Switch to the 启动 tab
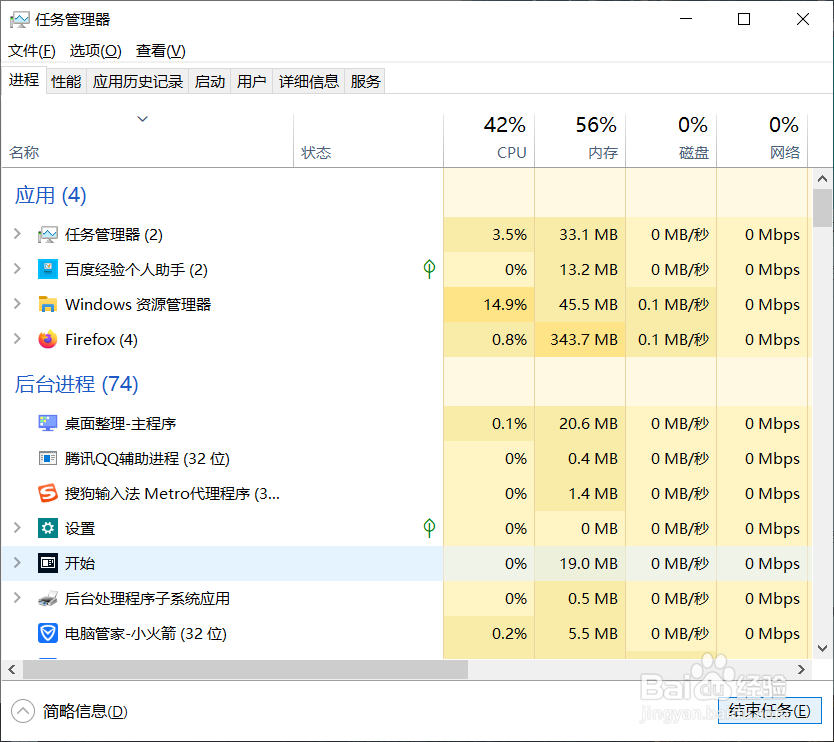This screenshot has width=834, height=742. [210, 81]
